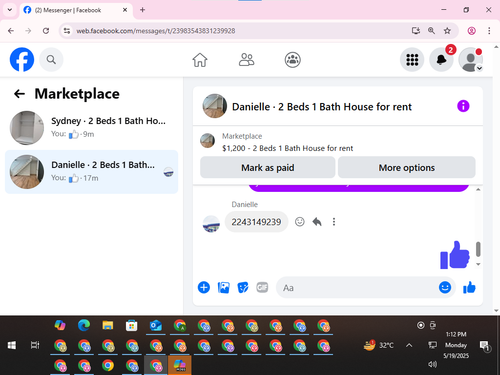
Task: Open the account profile menu
Action: tap(470, 60)
